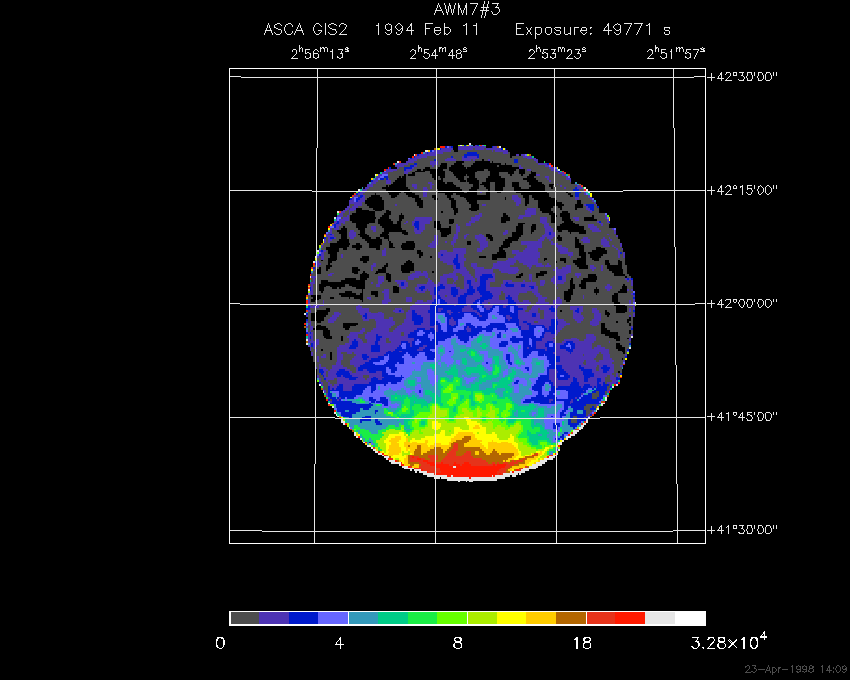Click the declination label +42°30'00"
The width and height of the screenshot is (850, 680).
[x=743, y=76]
